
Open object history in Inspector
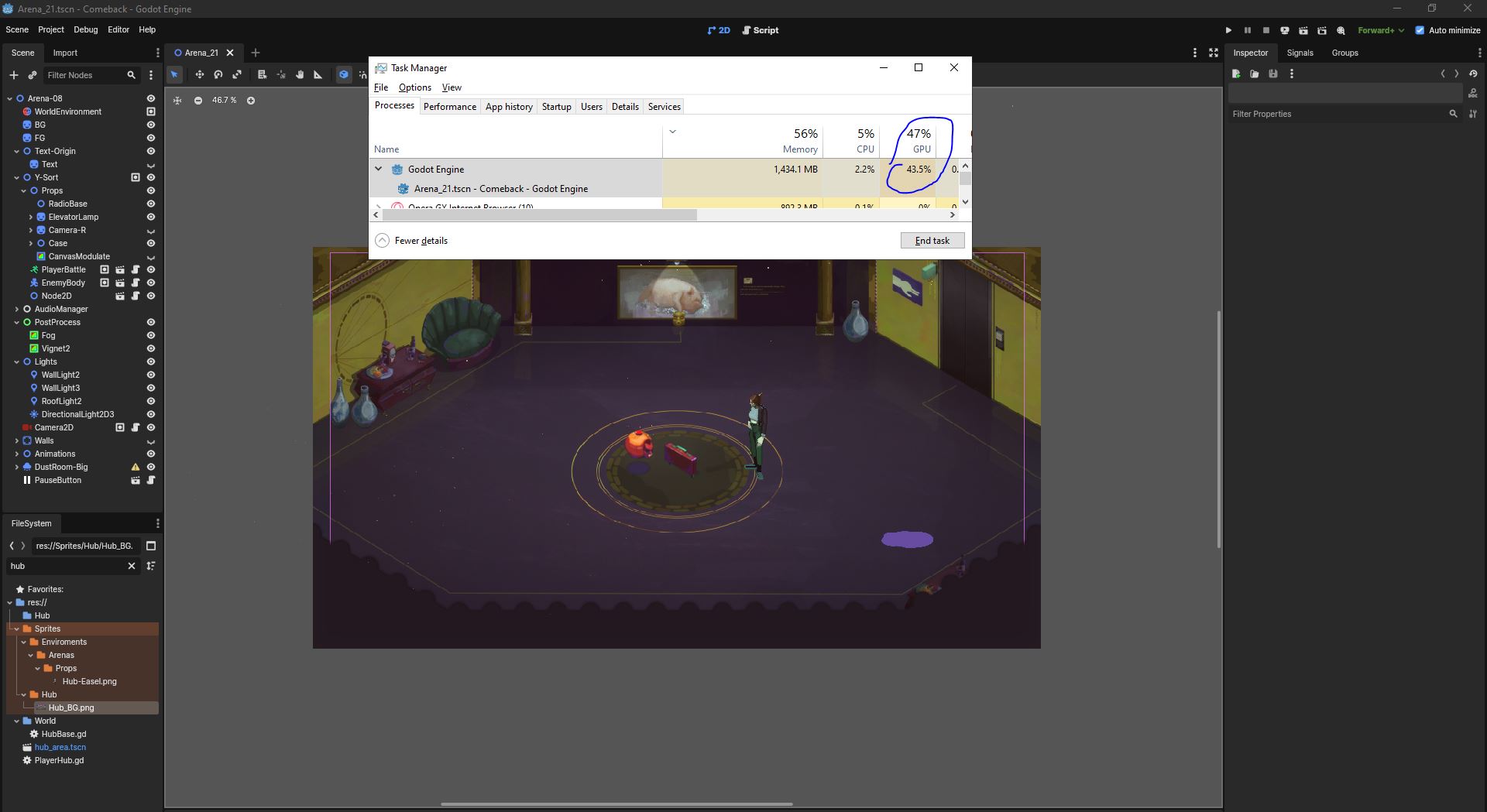pyautogui.click(x=1473, y=74)
